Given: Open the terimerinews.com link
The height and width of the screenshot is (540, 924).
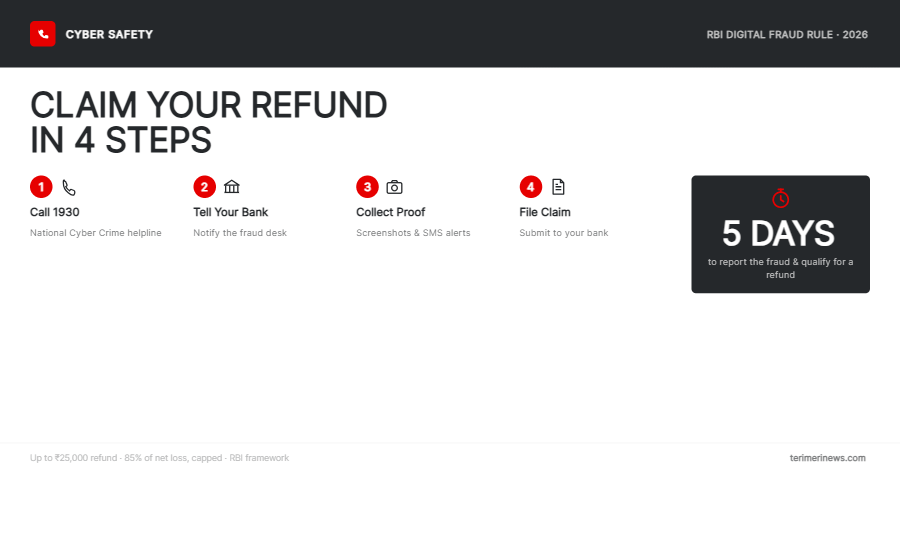Looking at the screenshot, I should pyautogui.click(x=827, y=458).
